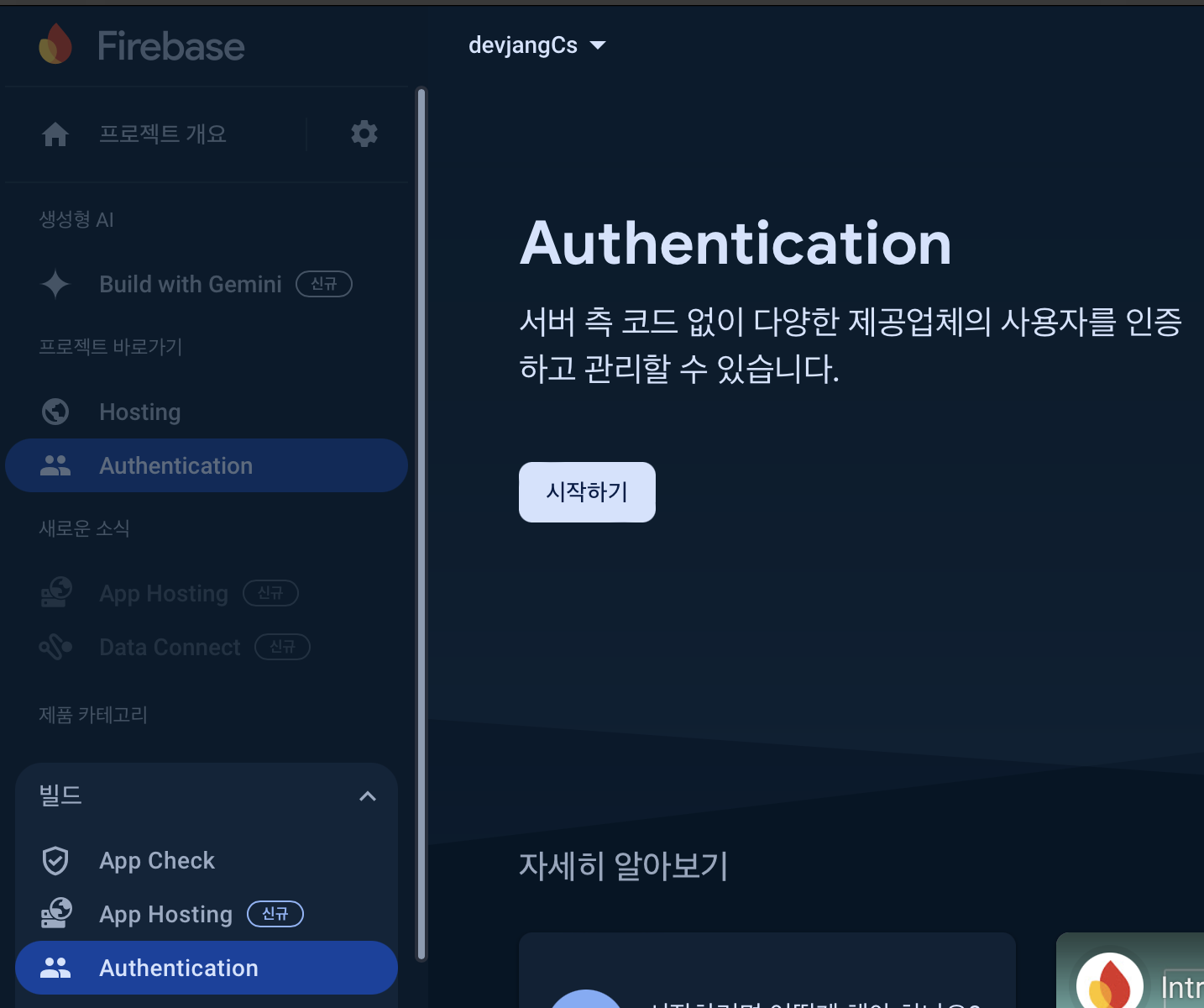Open App Check in 빌드 section
Image resolution: width=1204 pixels, height=1008 pixels.
click(157, 860)
